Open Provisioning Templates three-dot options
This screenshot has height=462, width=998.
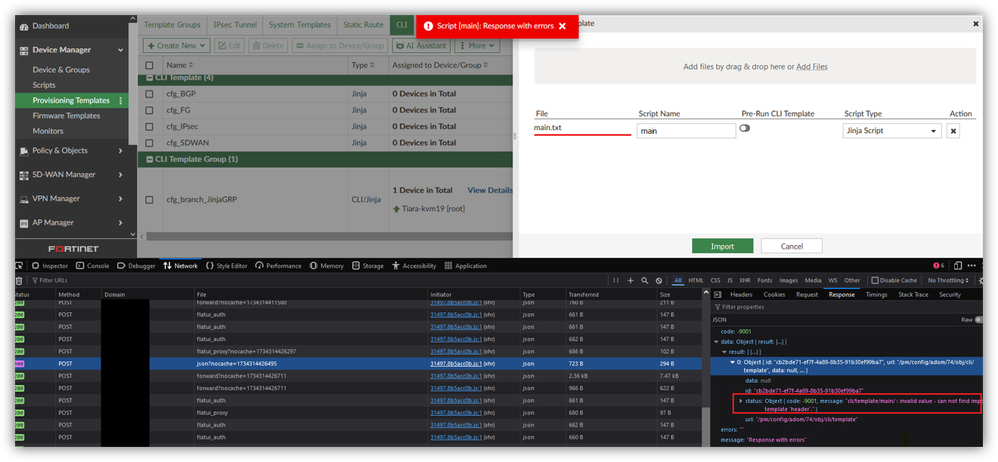[x=121, y=101]
